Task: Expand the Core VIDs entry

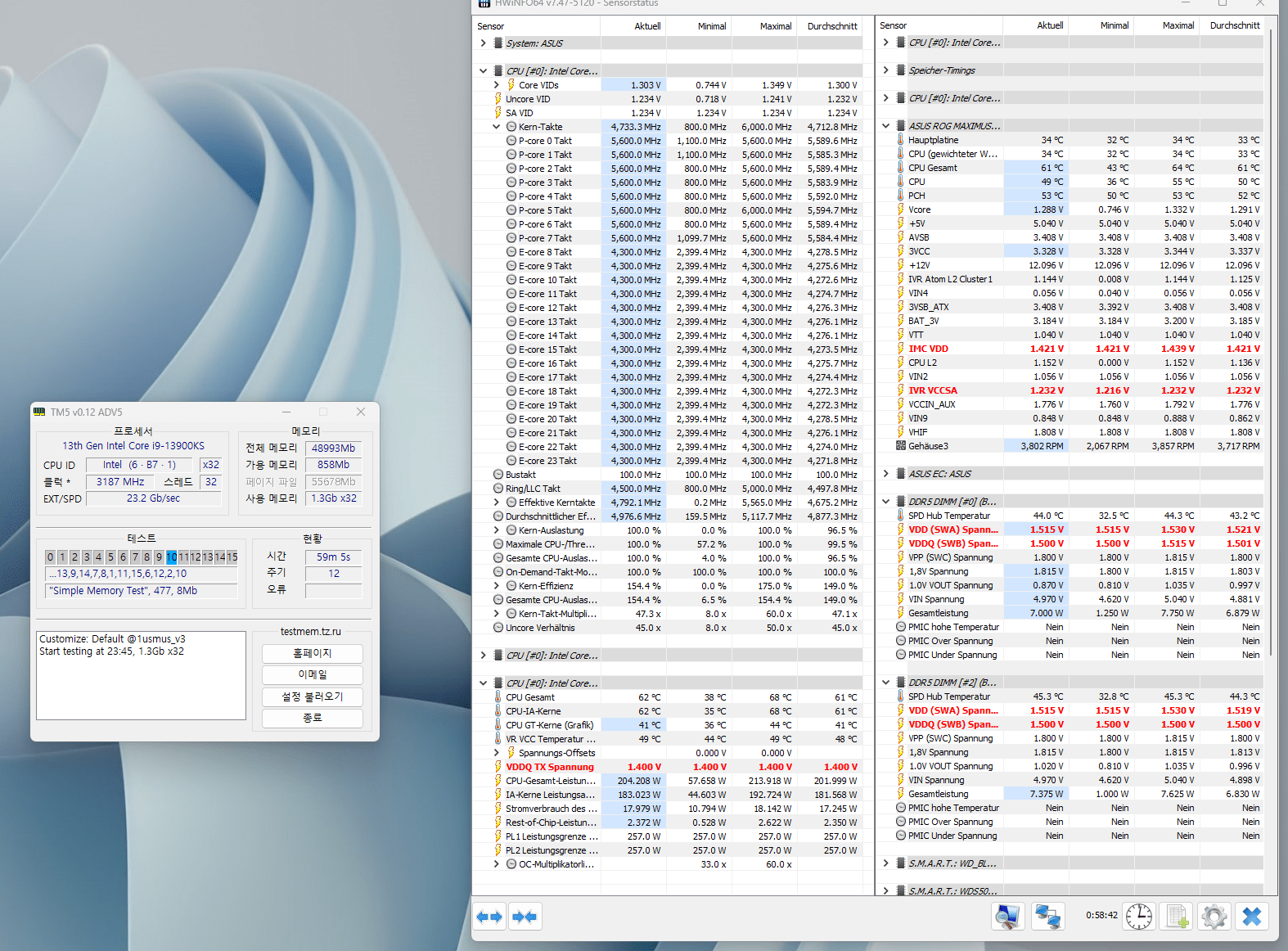Action: point(496,85)
